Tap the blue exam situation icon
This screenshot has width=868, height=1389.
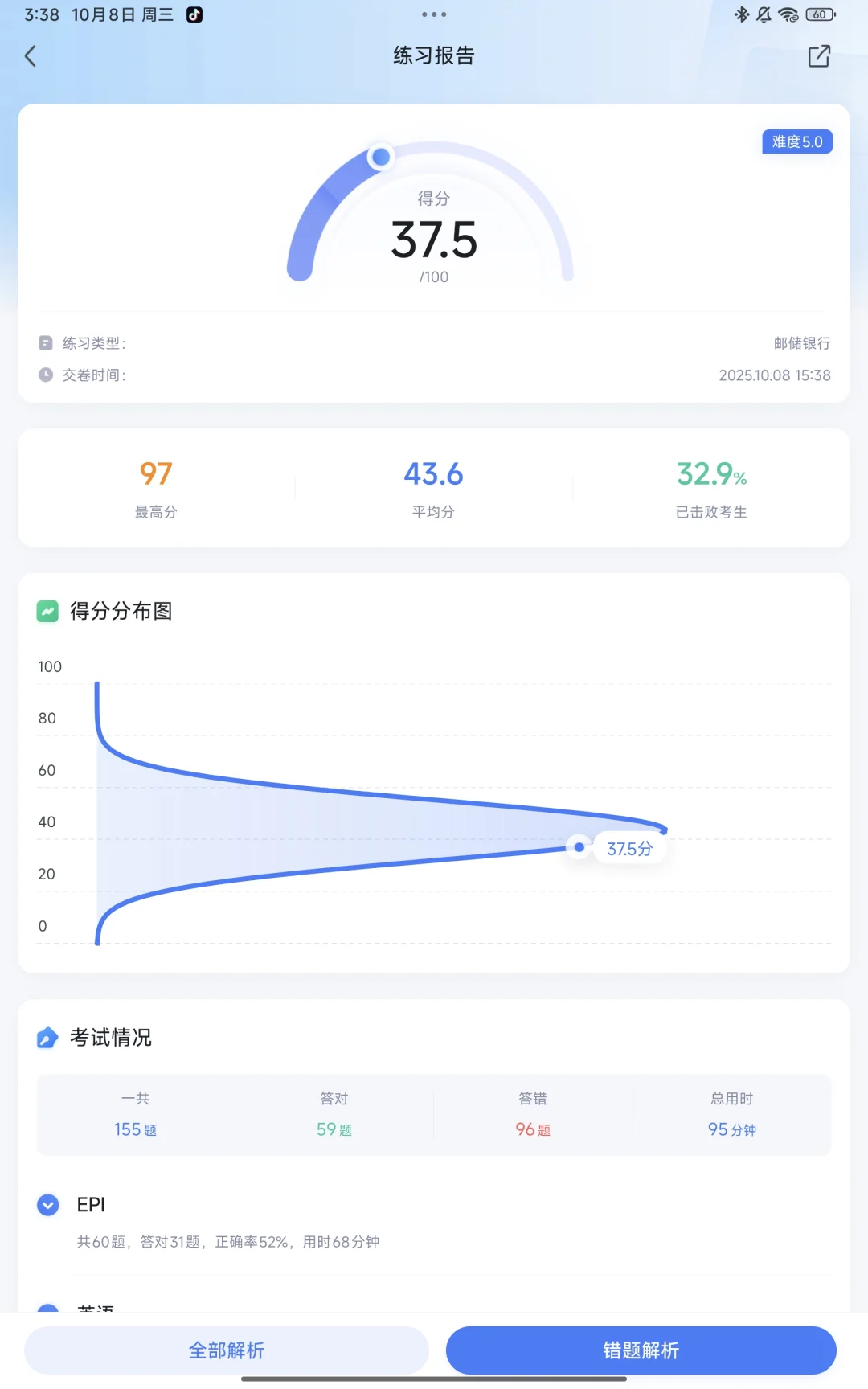[x=47, y=1038]
